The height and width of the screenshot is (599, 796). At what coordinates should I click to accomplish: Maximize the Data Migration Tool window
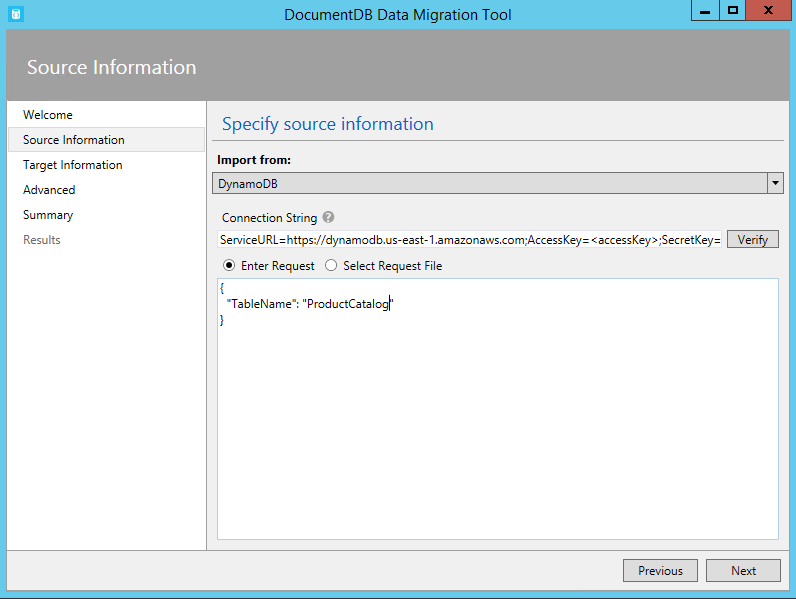pos(733,10)
